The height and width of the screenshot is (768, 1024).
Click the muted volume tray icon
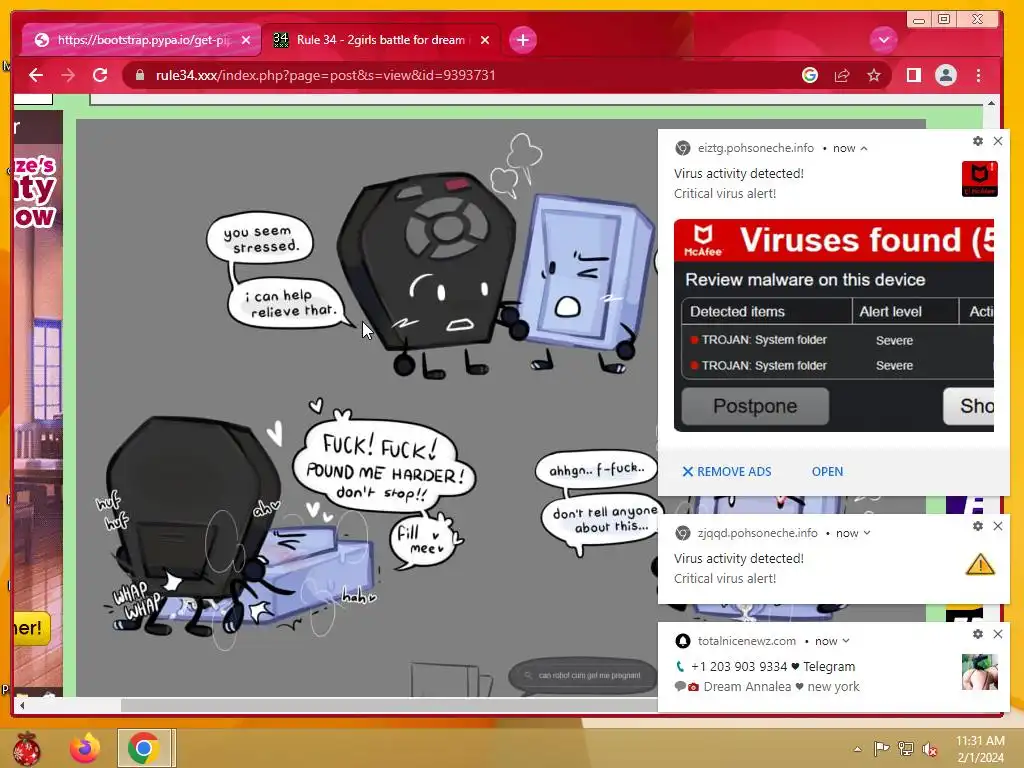click(930, 749)
